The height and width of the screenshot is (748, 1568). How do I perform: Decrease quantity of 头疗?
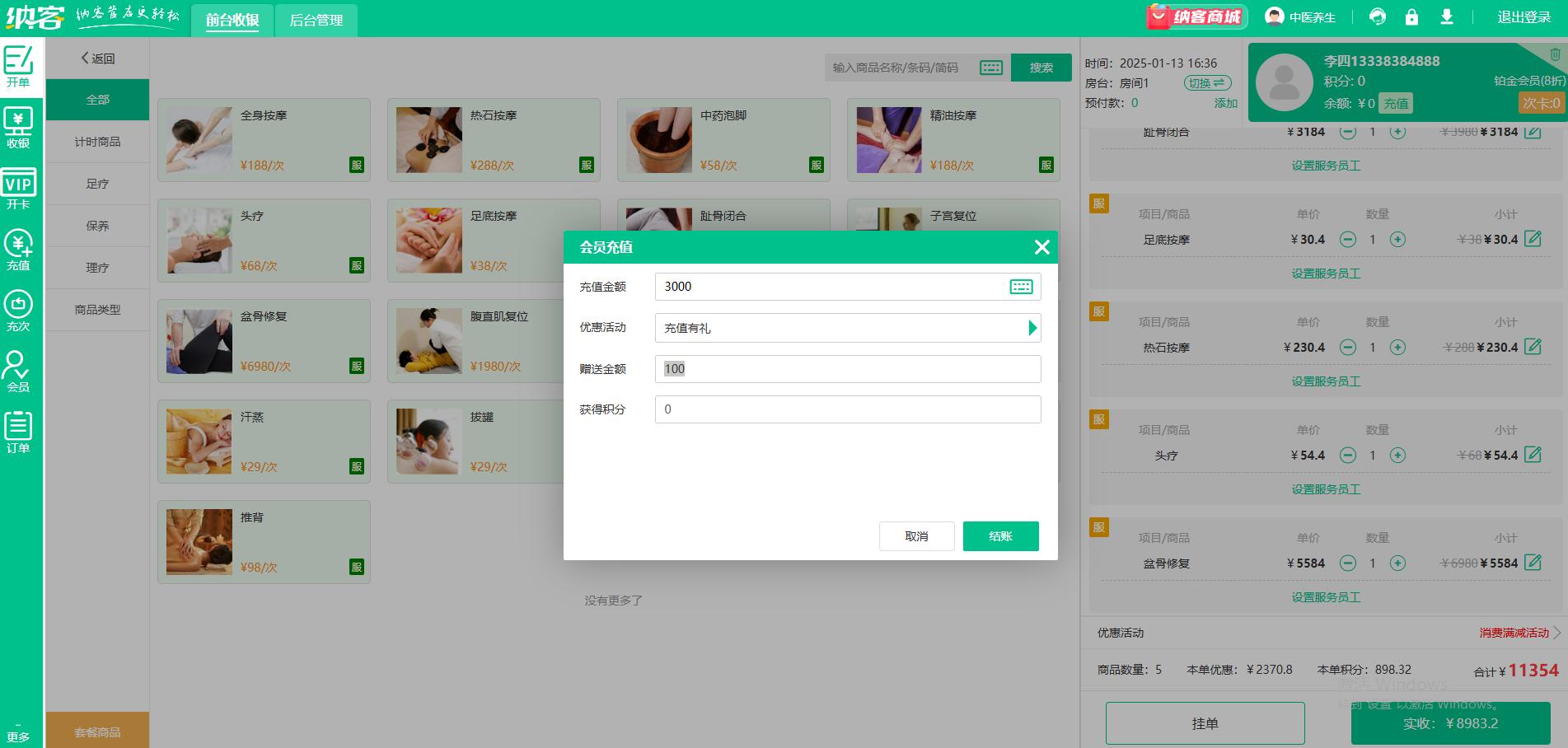pos(1348,456)
